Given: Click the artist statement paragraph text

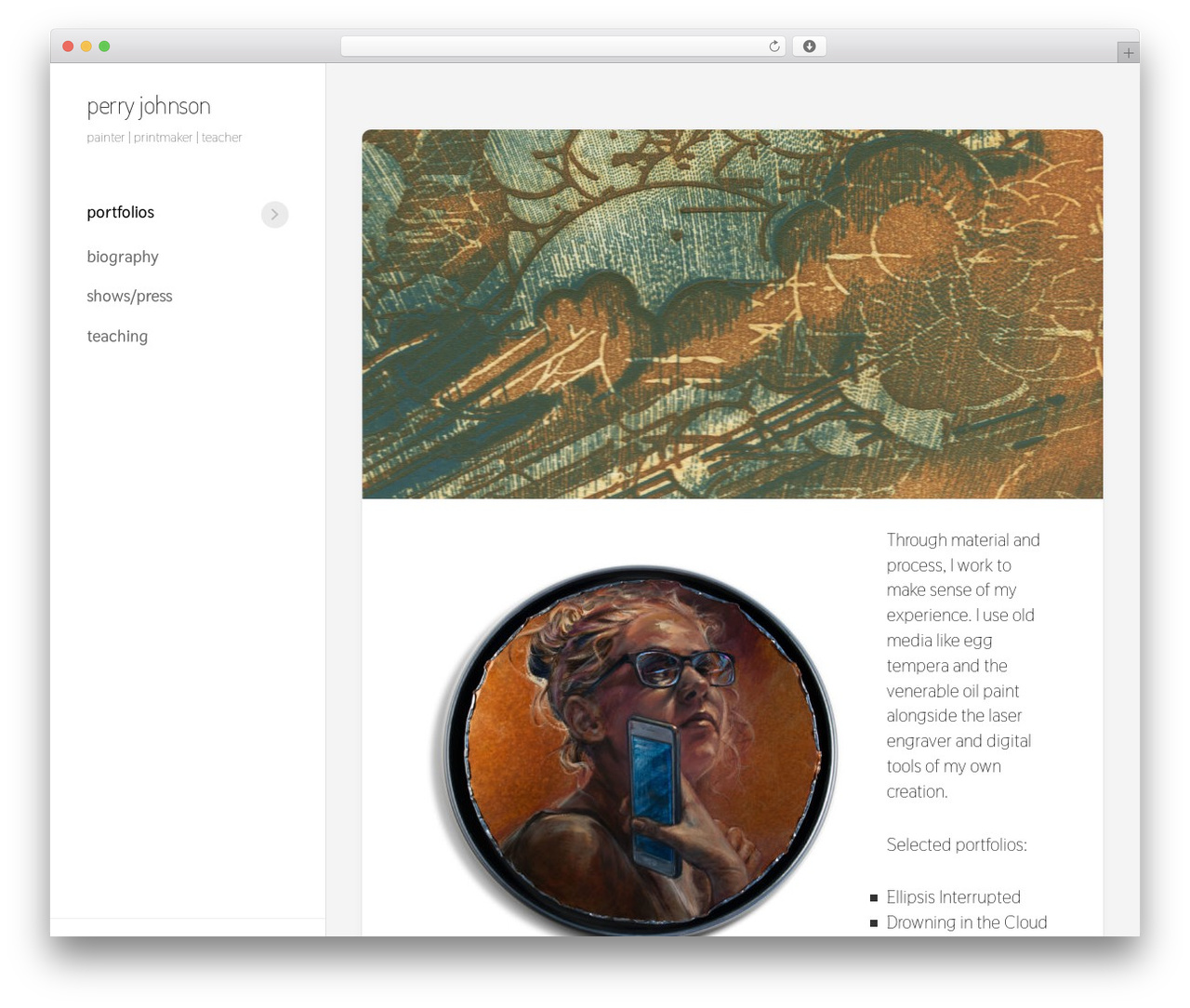Looking at the screenshot, I should (x=963, y=666).
